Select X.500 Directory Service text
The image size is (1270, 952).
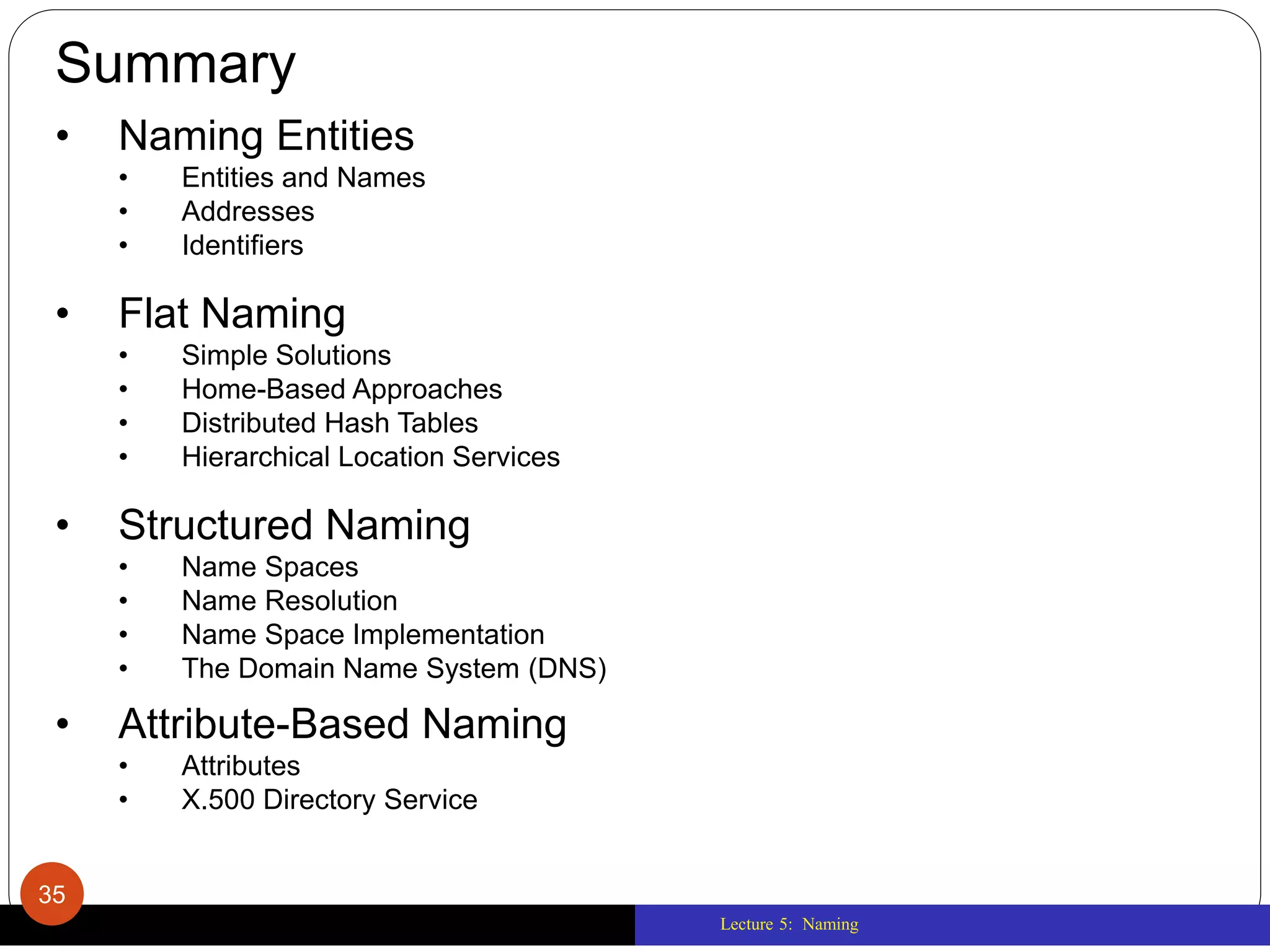(x=329, y=800)
